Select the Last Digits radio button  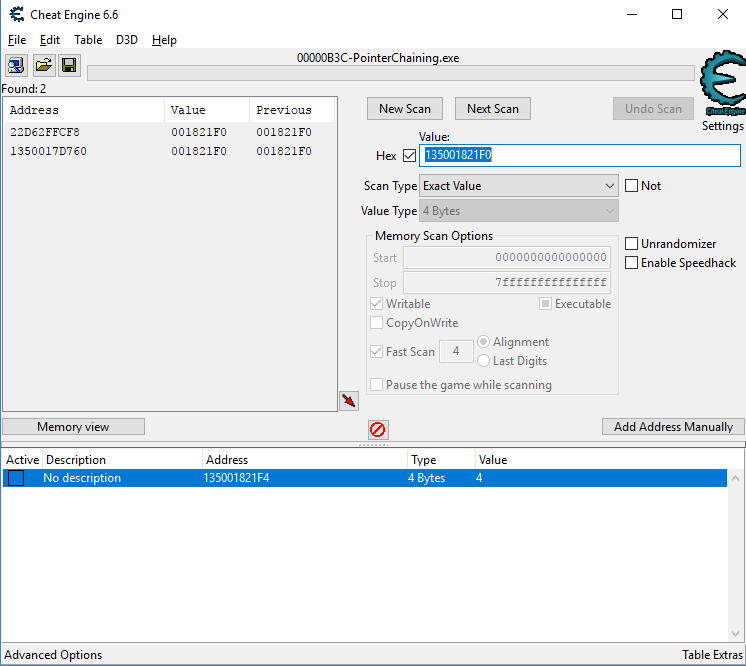point(483,361)
